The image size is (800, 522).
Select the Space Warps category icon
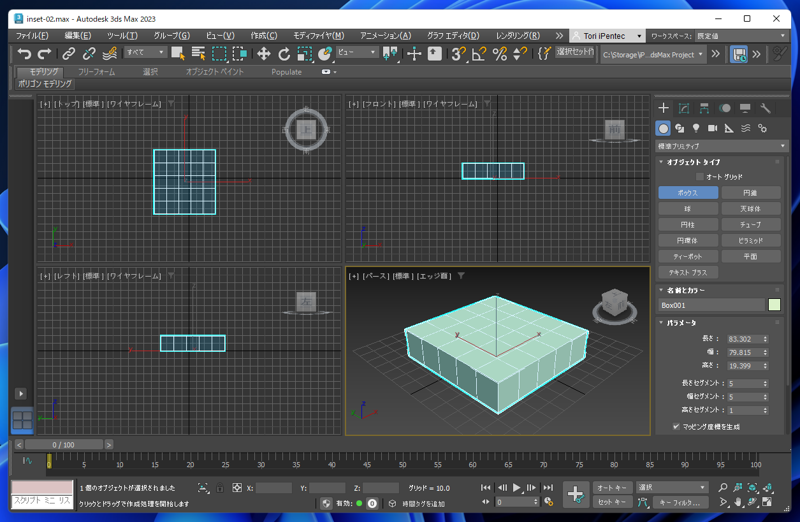point(745,129)
